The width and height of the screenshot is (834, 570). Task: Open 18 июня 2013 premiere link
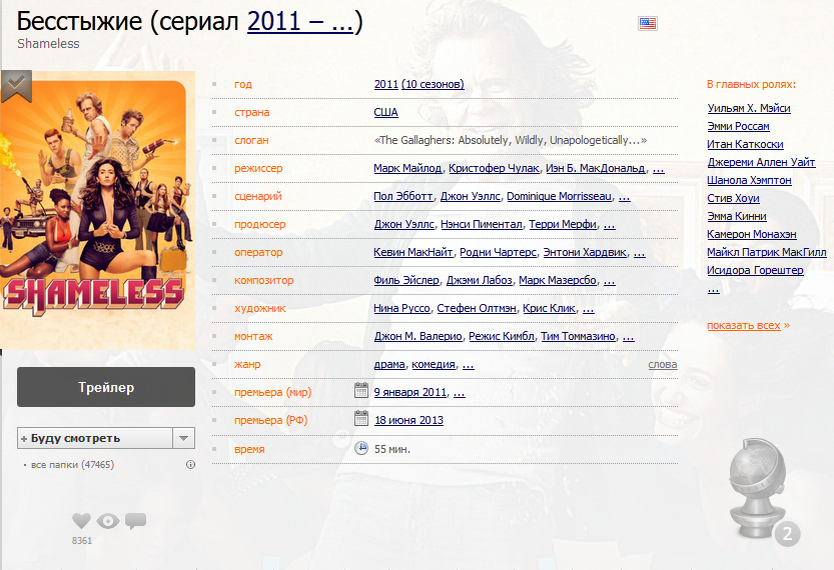pyautogui.click(x=408, y=420)
